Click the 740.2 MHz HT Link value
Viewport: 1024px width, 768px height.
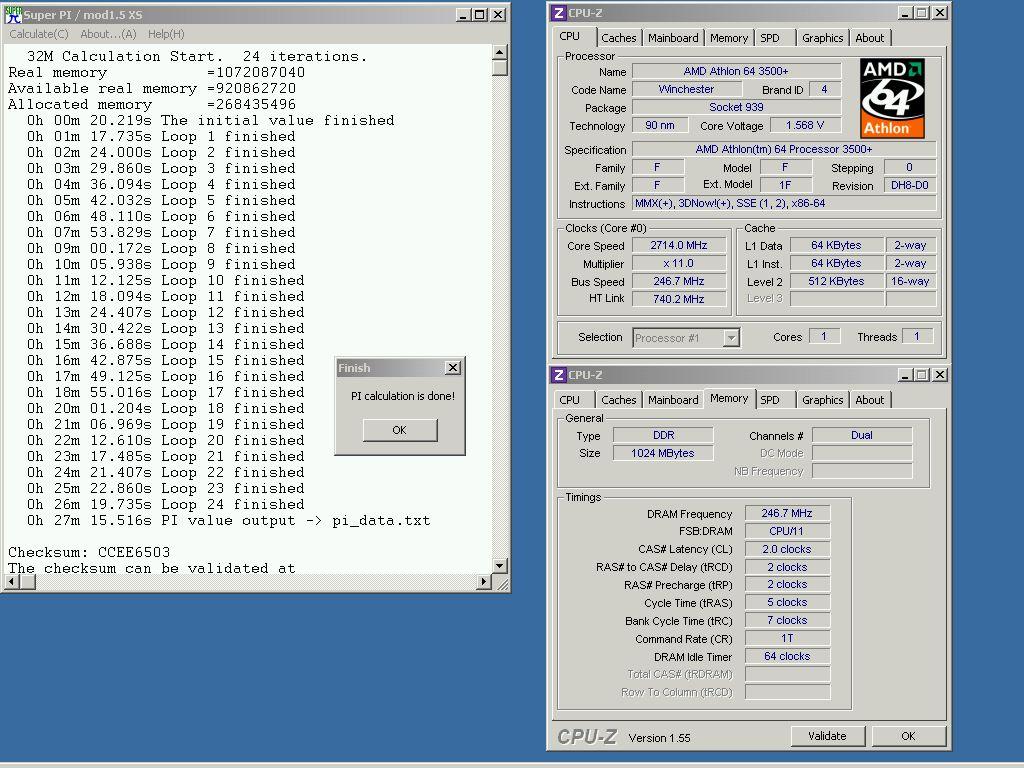point(679,299)
